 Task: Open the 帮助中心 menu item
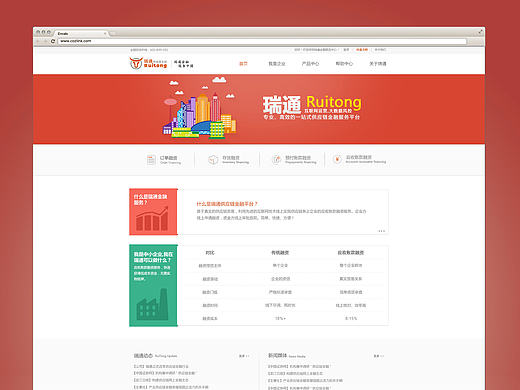344,64
